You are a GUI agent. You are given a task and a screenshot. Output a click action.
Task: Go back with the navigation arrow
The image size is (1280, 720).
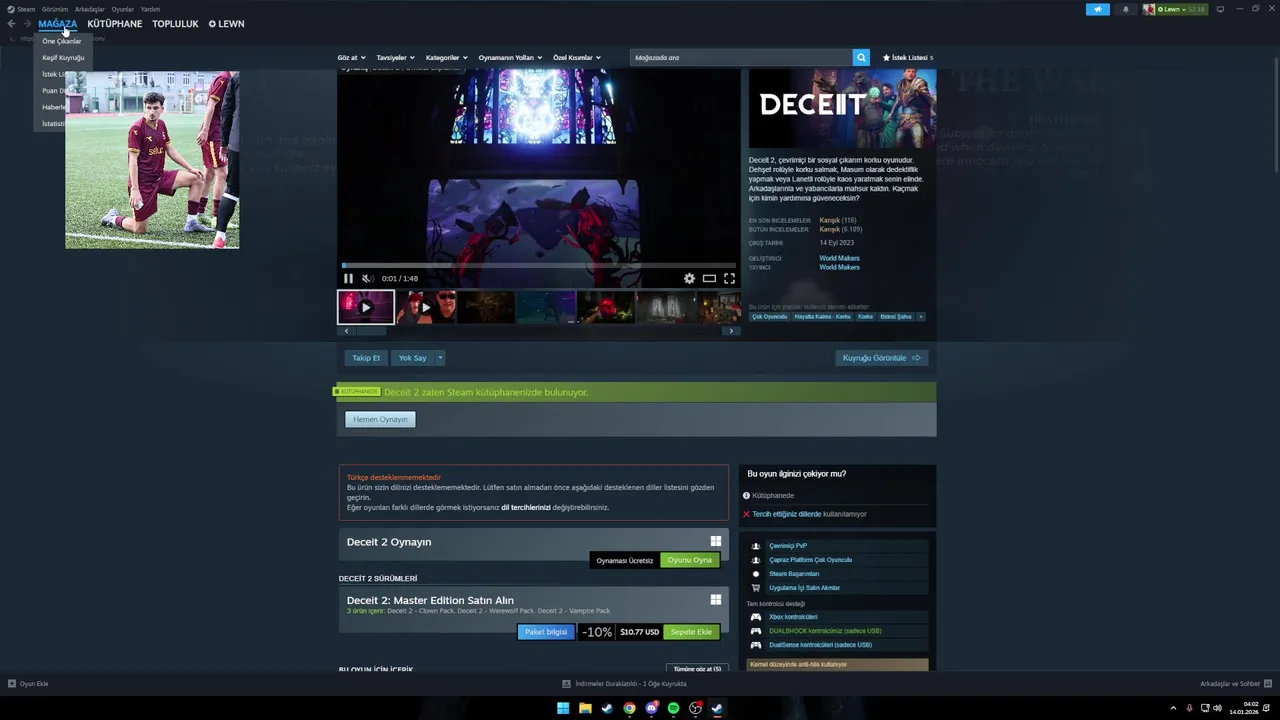[x=12, y=24]
